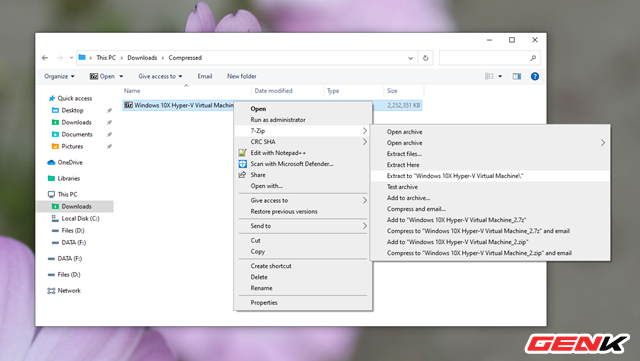The height and width of the screenshot is (361, 640).
Task: Open Desktop under Quick access
Action: [68, 110]
